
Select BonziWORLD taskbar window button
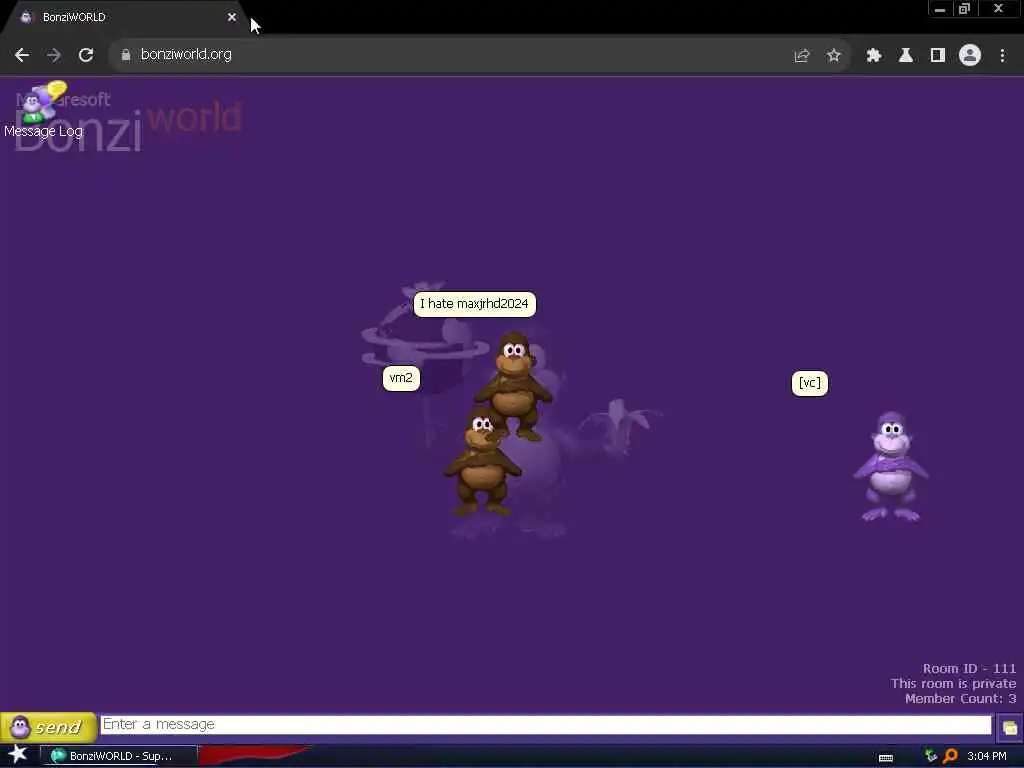coord(119,756)
